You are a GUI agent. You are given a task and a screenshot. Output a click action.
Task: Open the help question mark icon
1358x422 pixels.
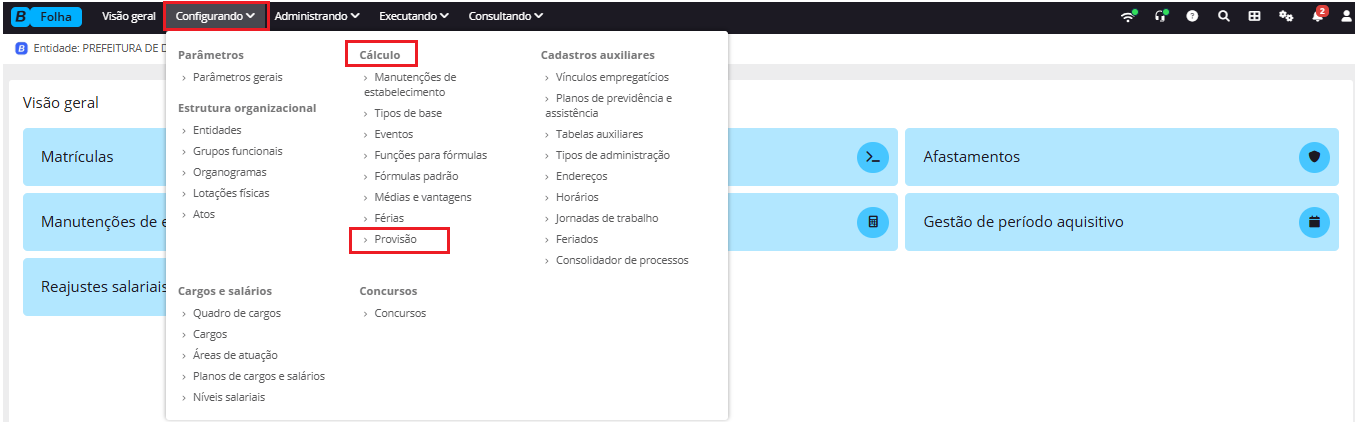1193,16
